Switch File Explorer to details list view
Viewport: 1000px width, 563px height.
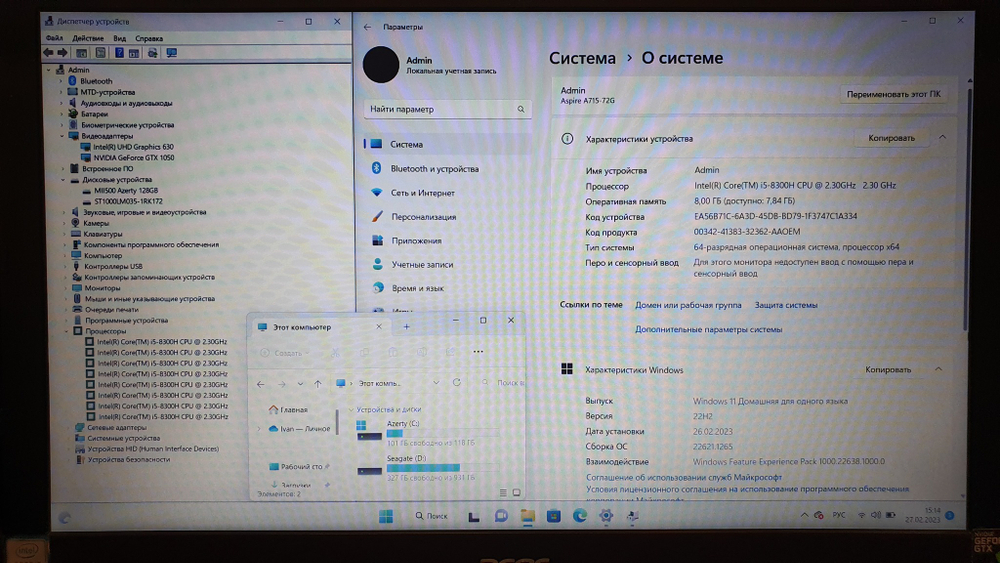pos(503,493)
